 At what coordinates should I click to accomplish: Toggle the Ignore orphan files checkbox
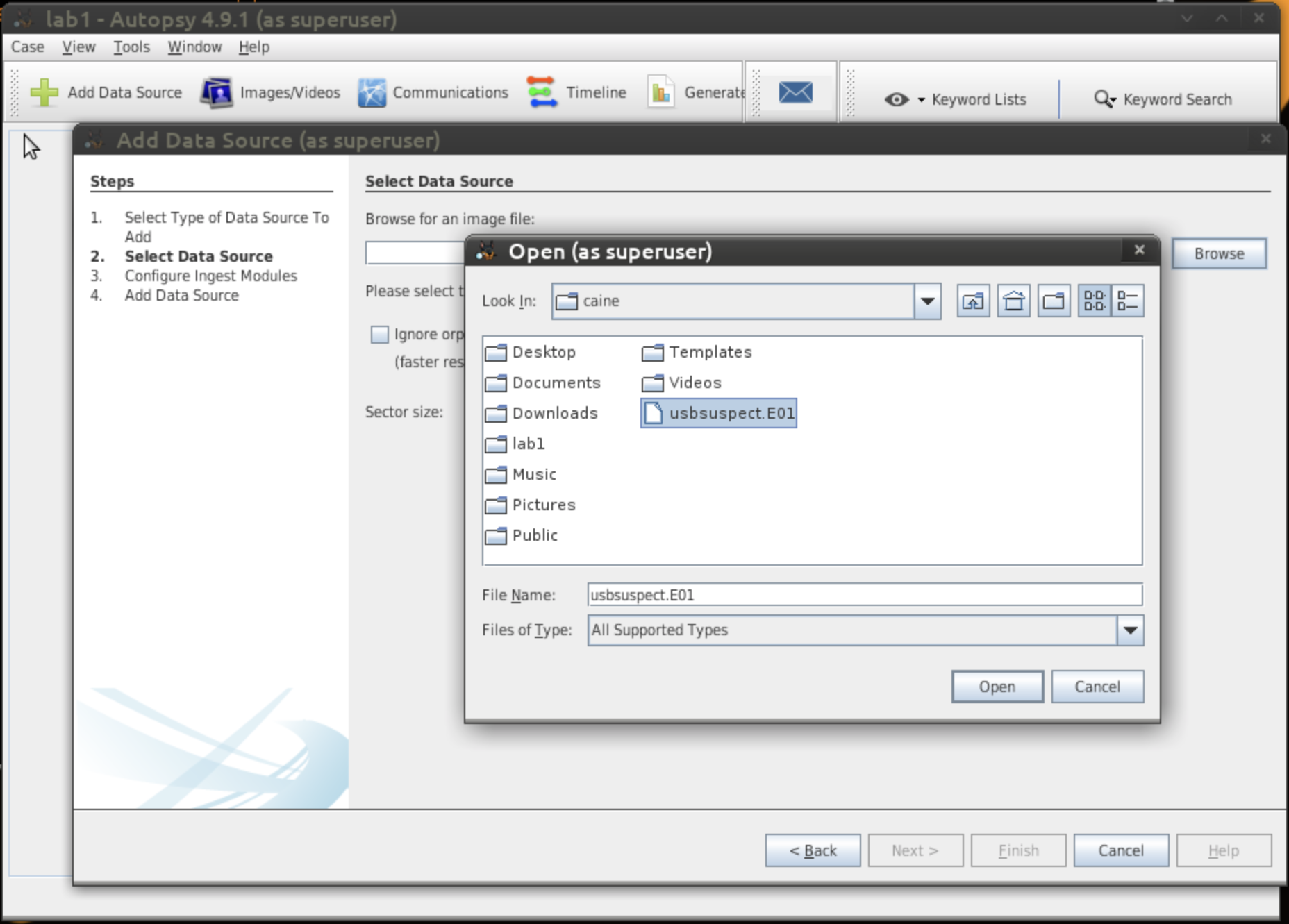(379, 335)
